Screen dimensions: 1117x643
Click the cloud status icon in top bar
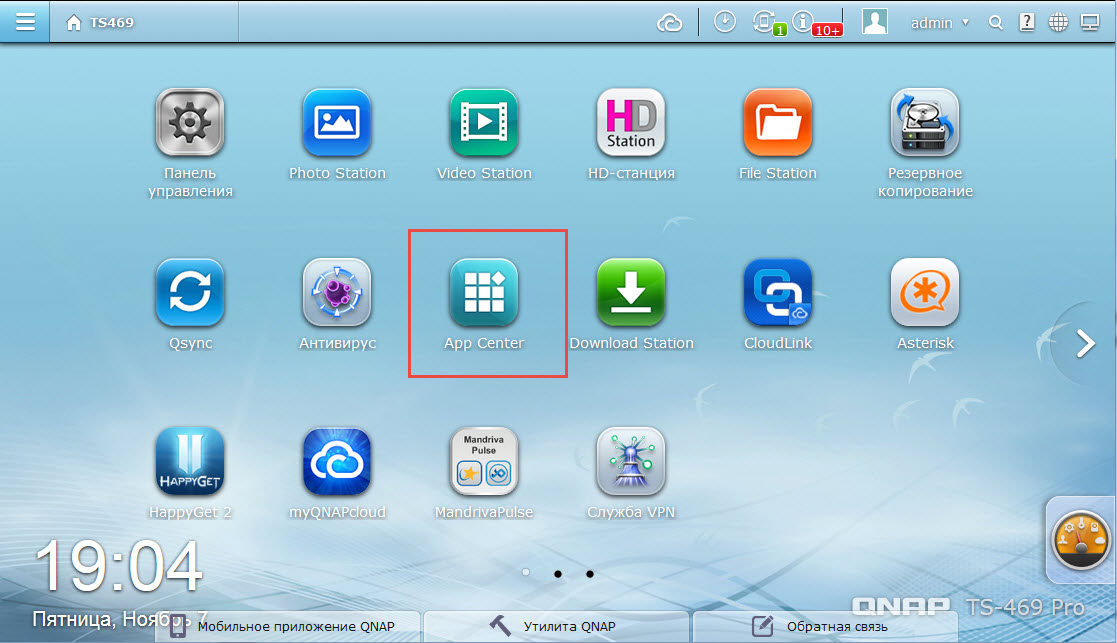tap(670, 23)
